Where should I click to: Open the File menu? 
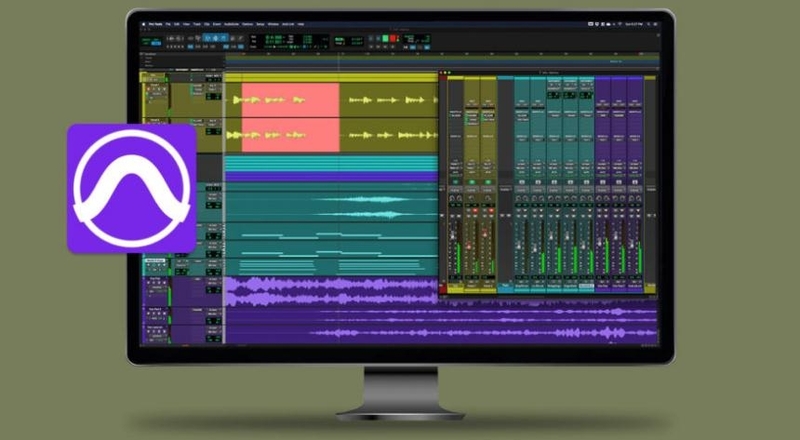168,24
